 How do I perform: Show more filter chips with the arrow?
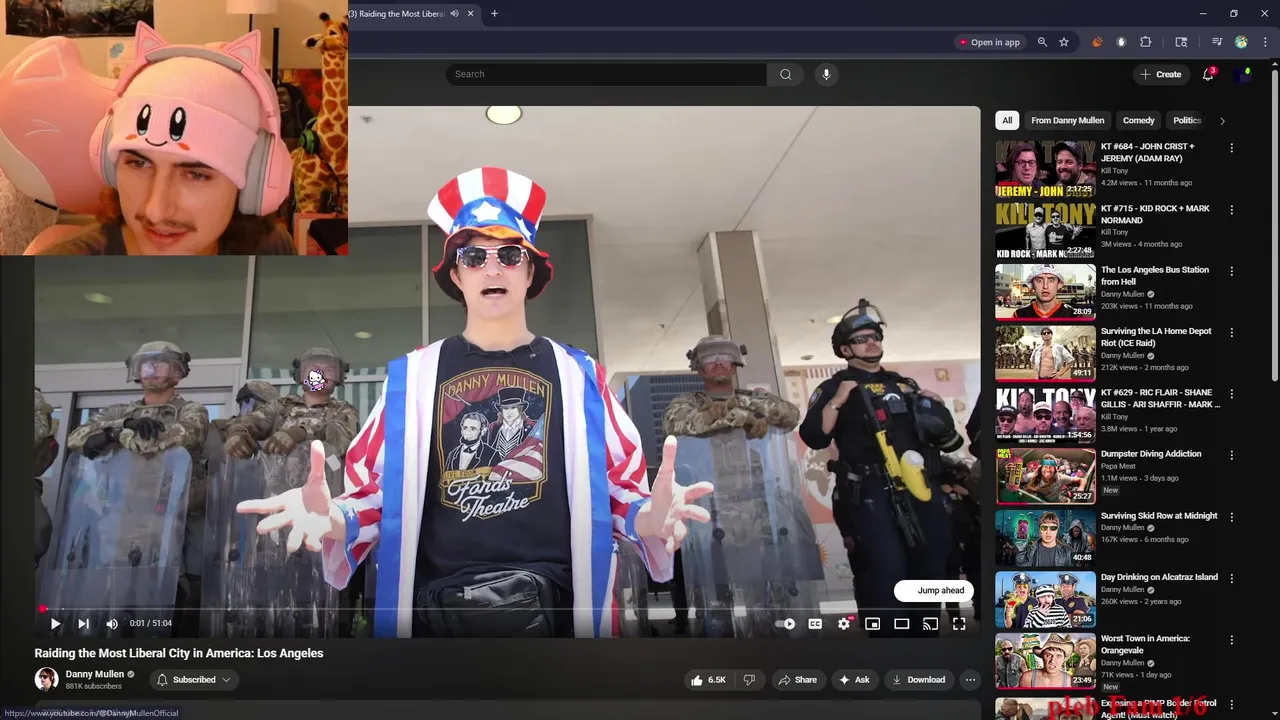pos(1222,121)
